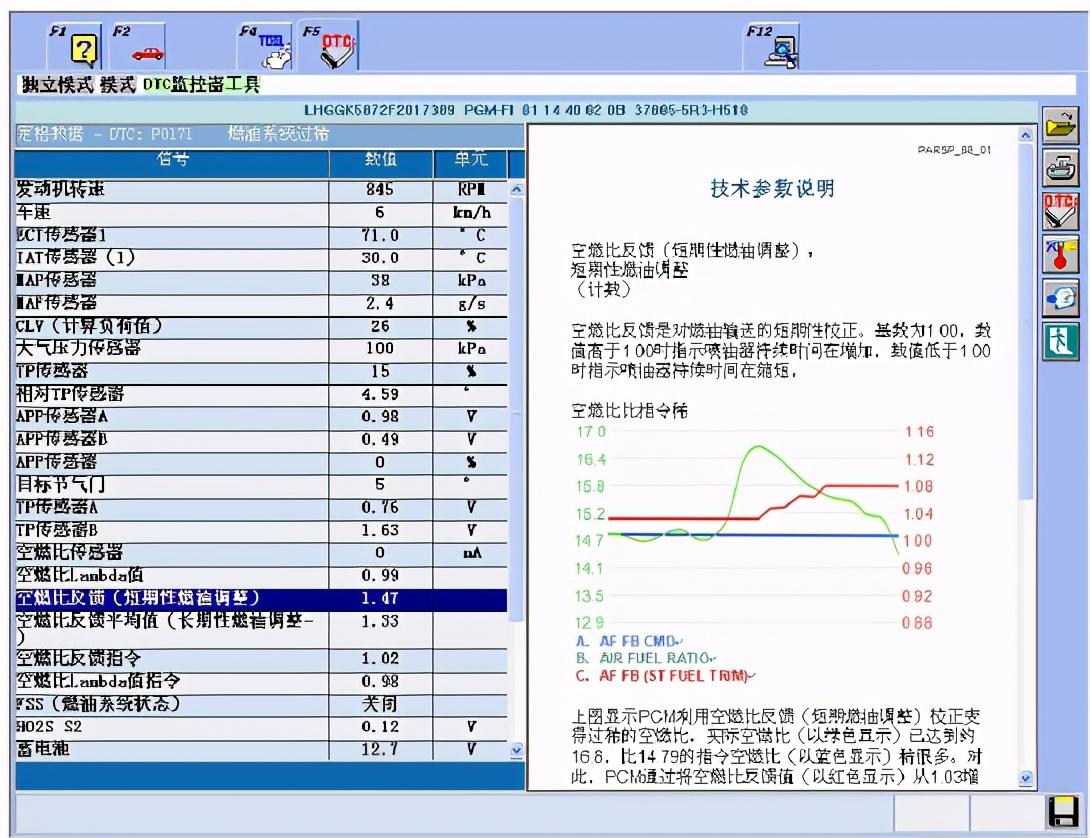This screenshot has width=1090, height=838.
Task: Select the F4 tool icon in top toolbar
Action: tap(272, 48)
